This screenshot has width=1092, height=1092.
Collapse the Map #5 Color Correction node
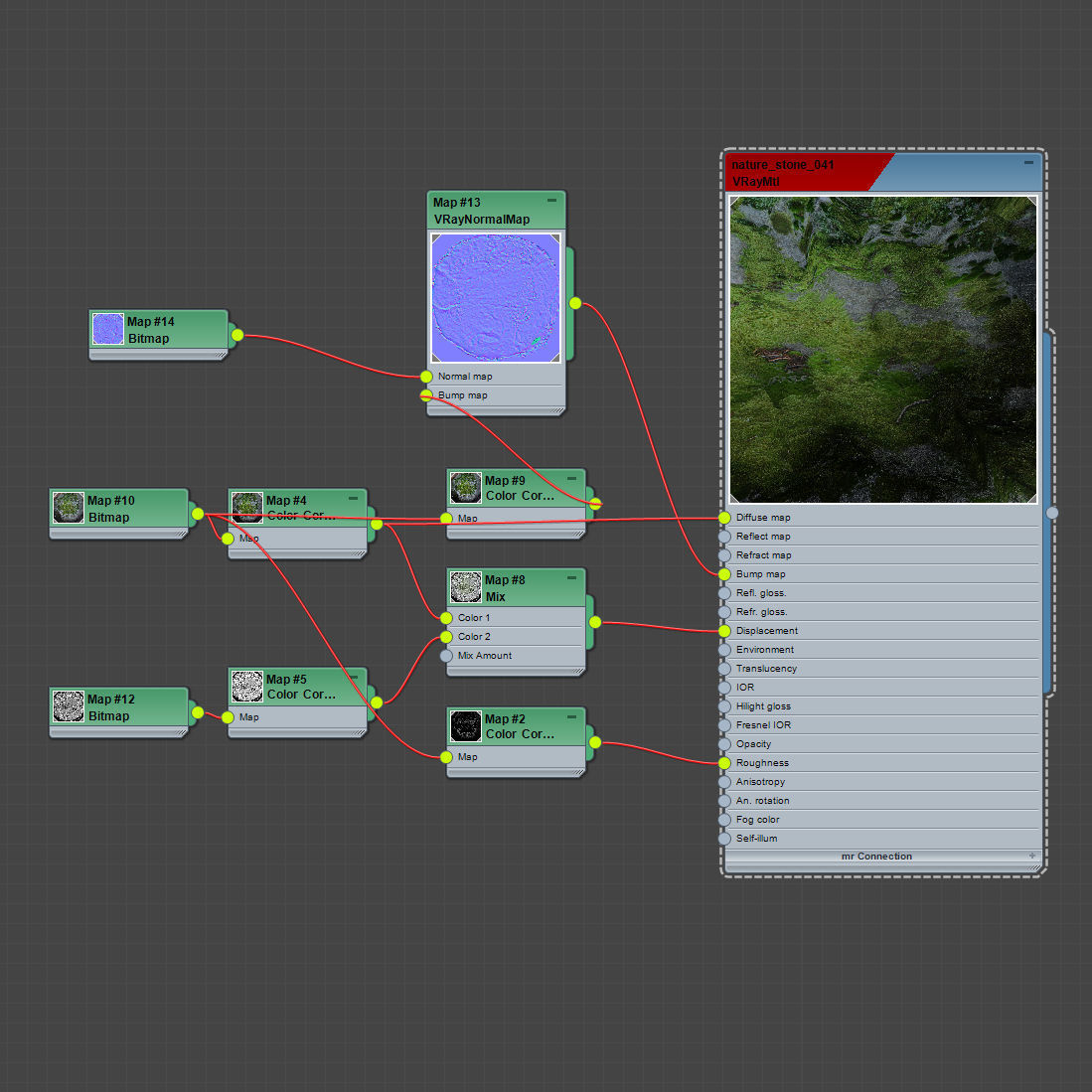[353, 677]
